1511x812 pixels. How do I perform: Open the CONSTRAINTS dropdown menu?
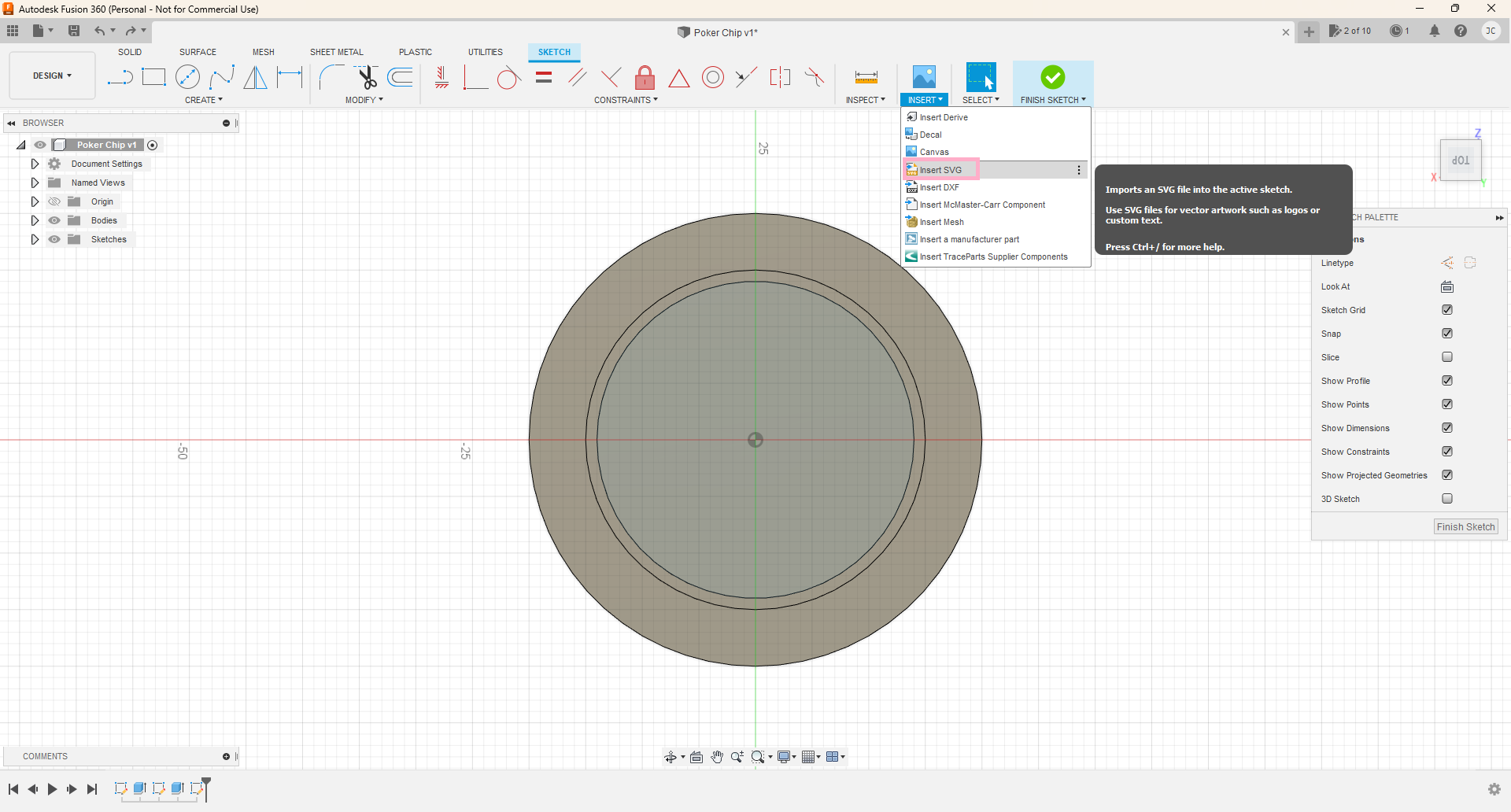[625, 100]
